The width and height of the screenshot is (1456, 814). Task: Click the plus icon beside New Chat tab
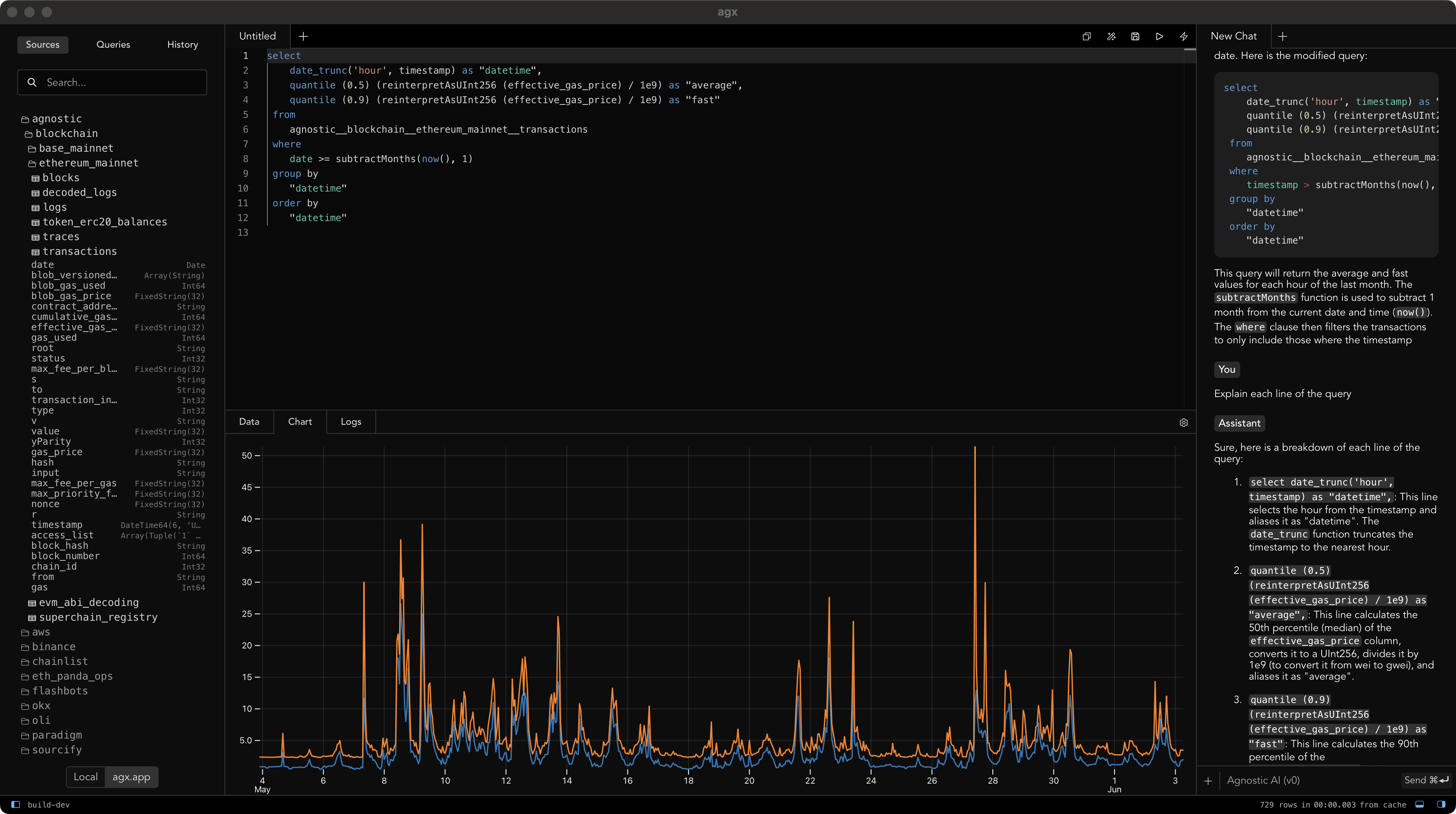coord(1283,36)
